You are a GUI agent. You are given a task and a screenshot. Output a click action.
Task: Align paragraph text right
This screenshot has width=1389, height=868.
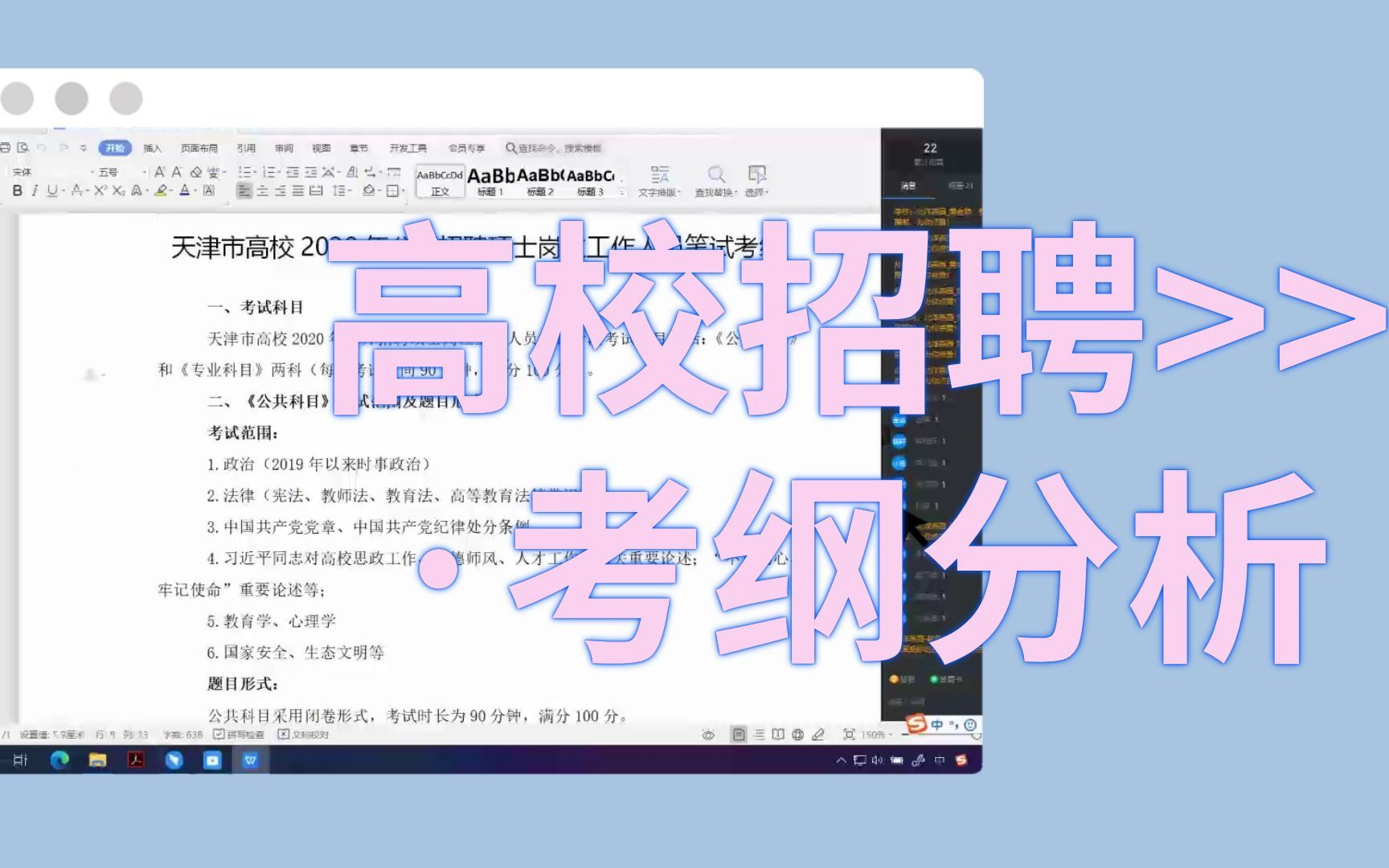280,190
